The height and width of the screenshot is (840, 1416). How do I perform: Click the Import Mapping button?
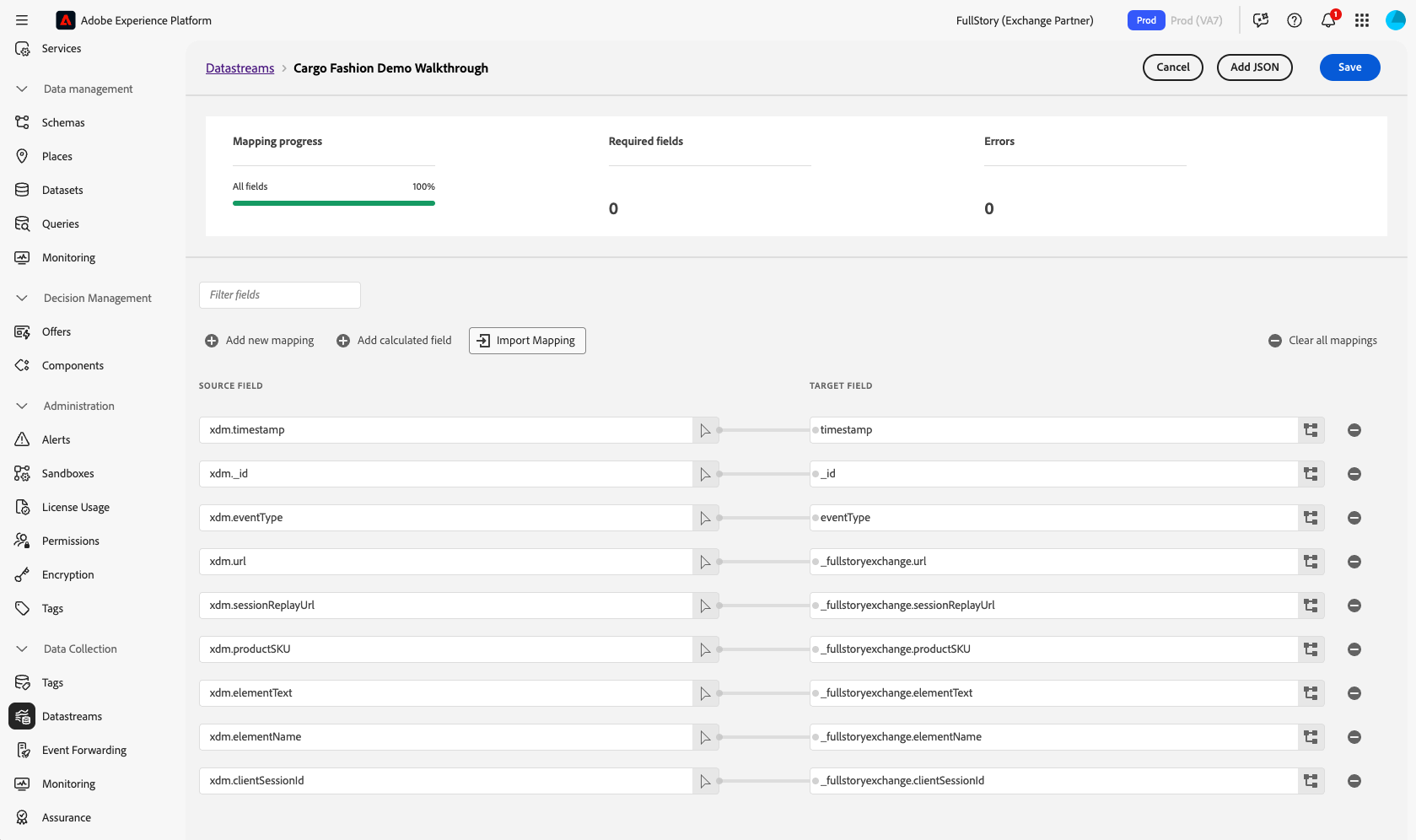click(x=527, y=341)
